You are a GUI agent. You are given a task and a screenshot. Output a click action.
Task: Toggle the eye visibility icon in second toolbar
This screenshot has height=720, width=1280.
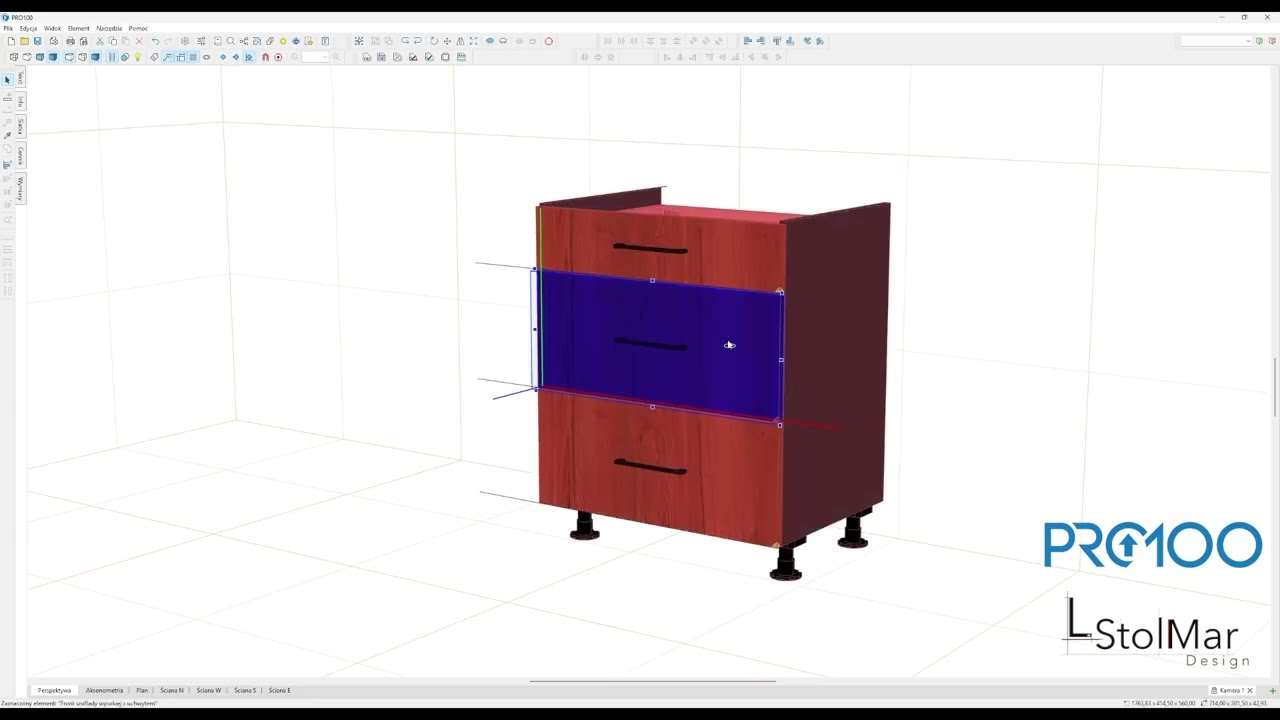click(x=206, y=57)
